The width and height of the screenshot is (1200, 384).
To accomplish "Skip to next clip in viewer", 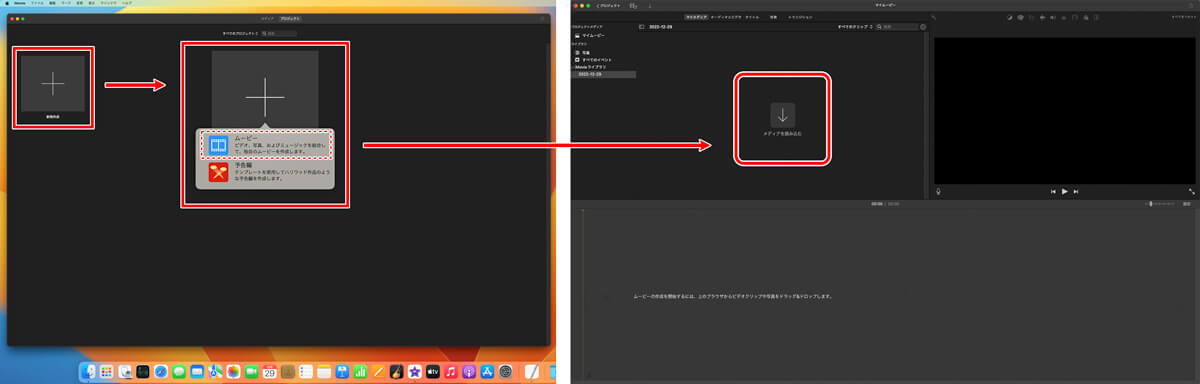I will click(x=1075, y=191).
